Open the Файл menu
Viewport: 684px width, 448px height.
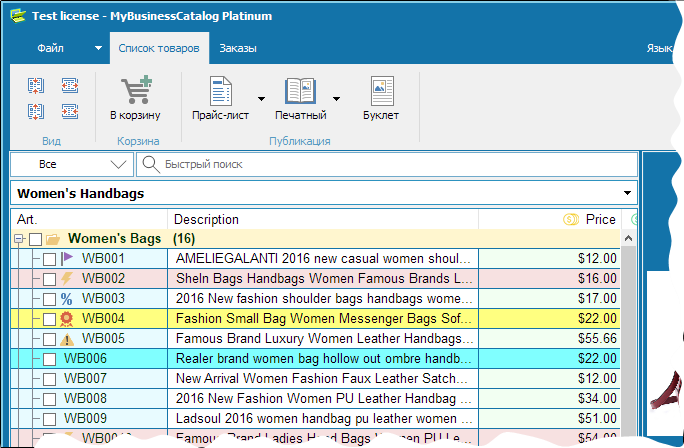tap(51, 48)
